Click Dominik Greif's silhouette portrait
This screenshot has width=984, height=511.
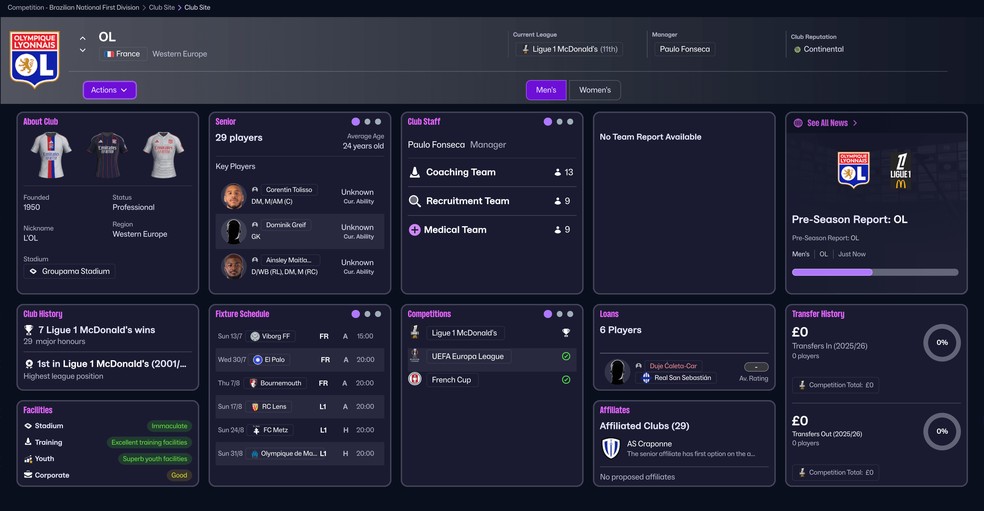(233, 231)
